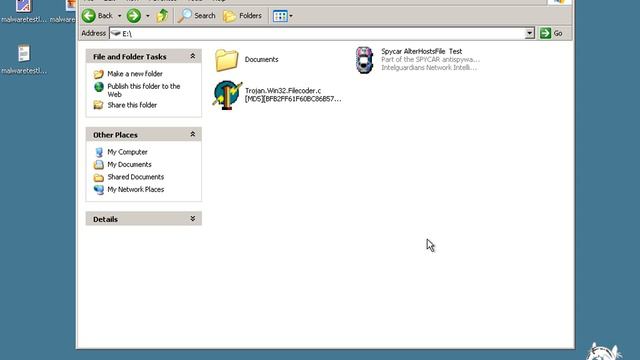
Task: Click the My Network Places sidebar icon
Action: click(98, 190)
